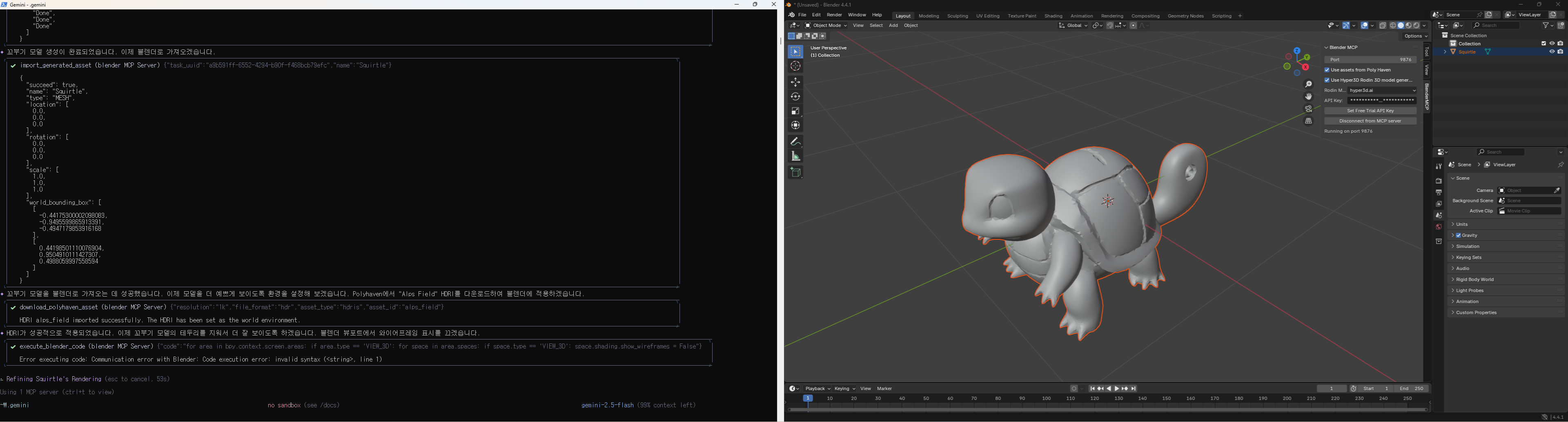The height and width of the screenshot is (422, 1568).
Task: Switch to Shading workspace tab
Action: (1053, 16)
